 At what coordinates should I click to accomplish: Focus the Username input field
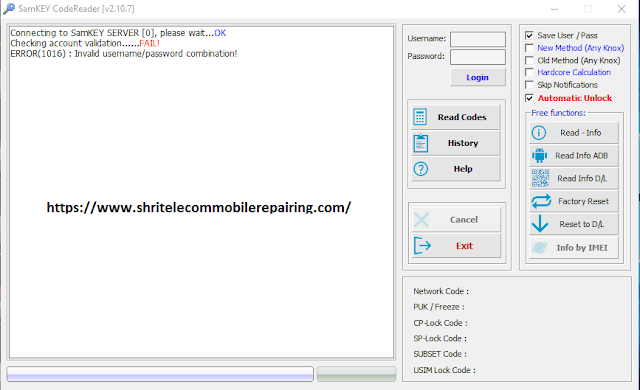[478, 39]
